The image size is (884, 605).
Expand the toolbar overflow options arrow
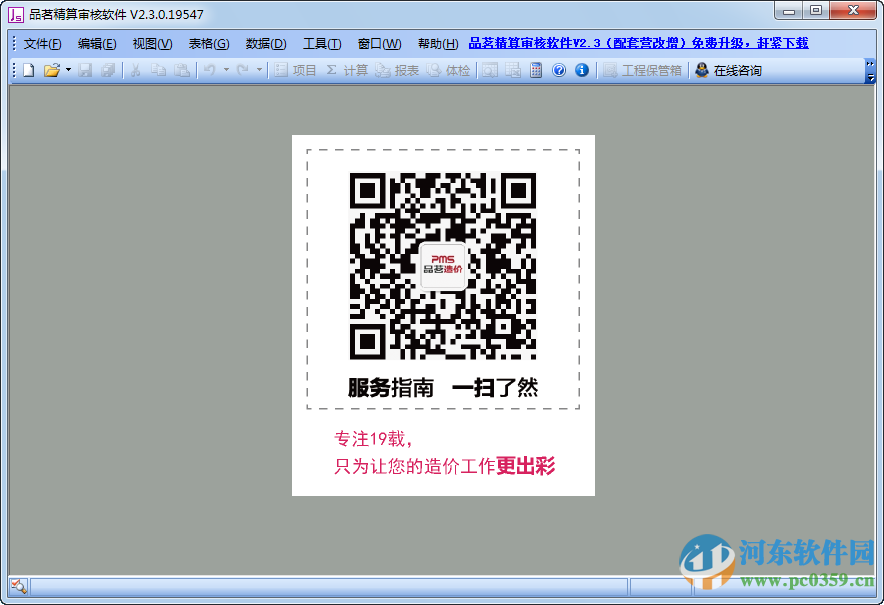pyautogui.click(x=870, y=71)
